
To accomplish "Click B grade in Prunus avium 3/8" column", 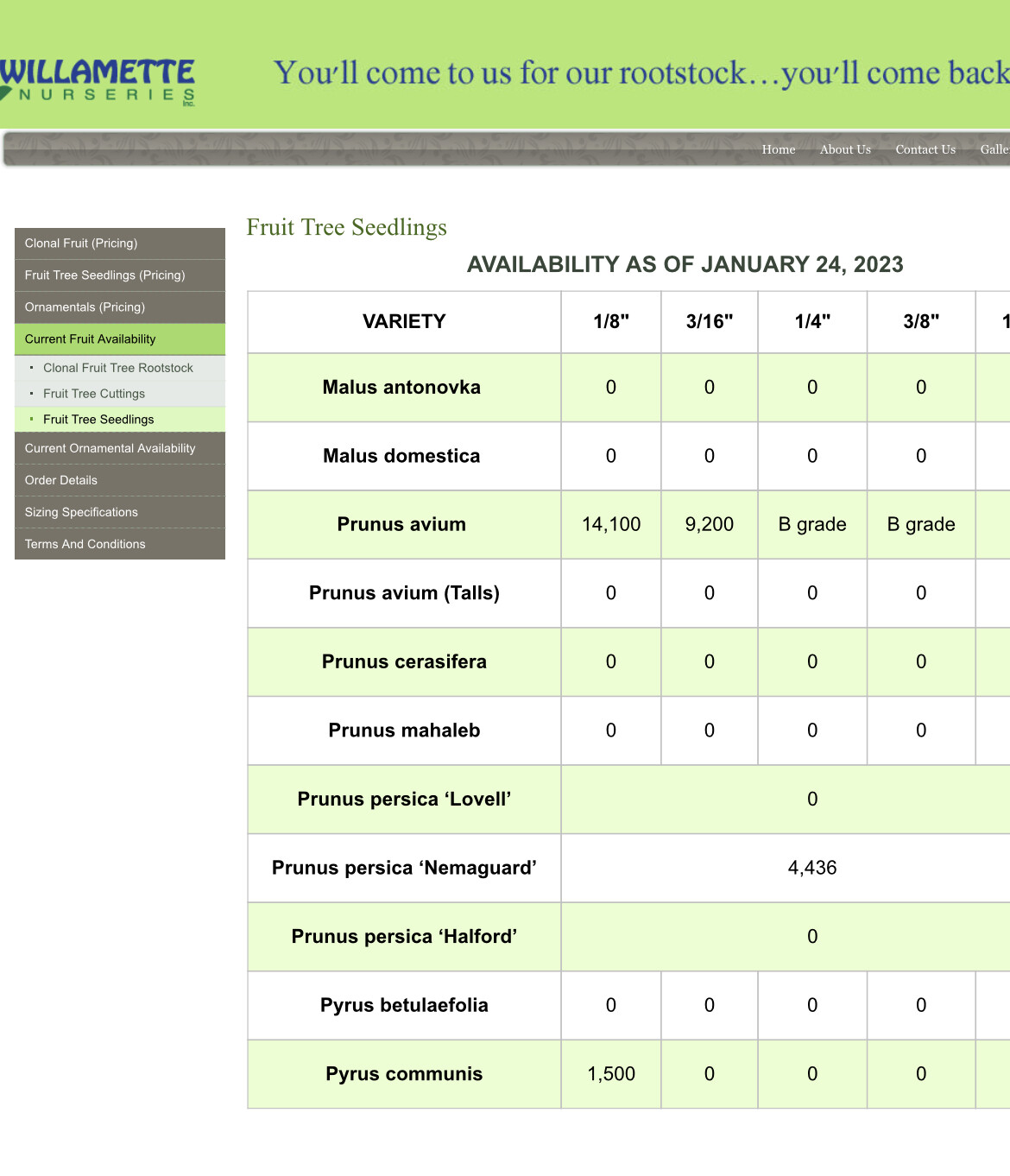I will (921, 525).
